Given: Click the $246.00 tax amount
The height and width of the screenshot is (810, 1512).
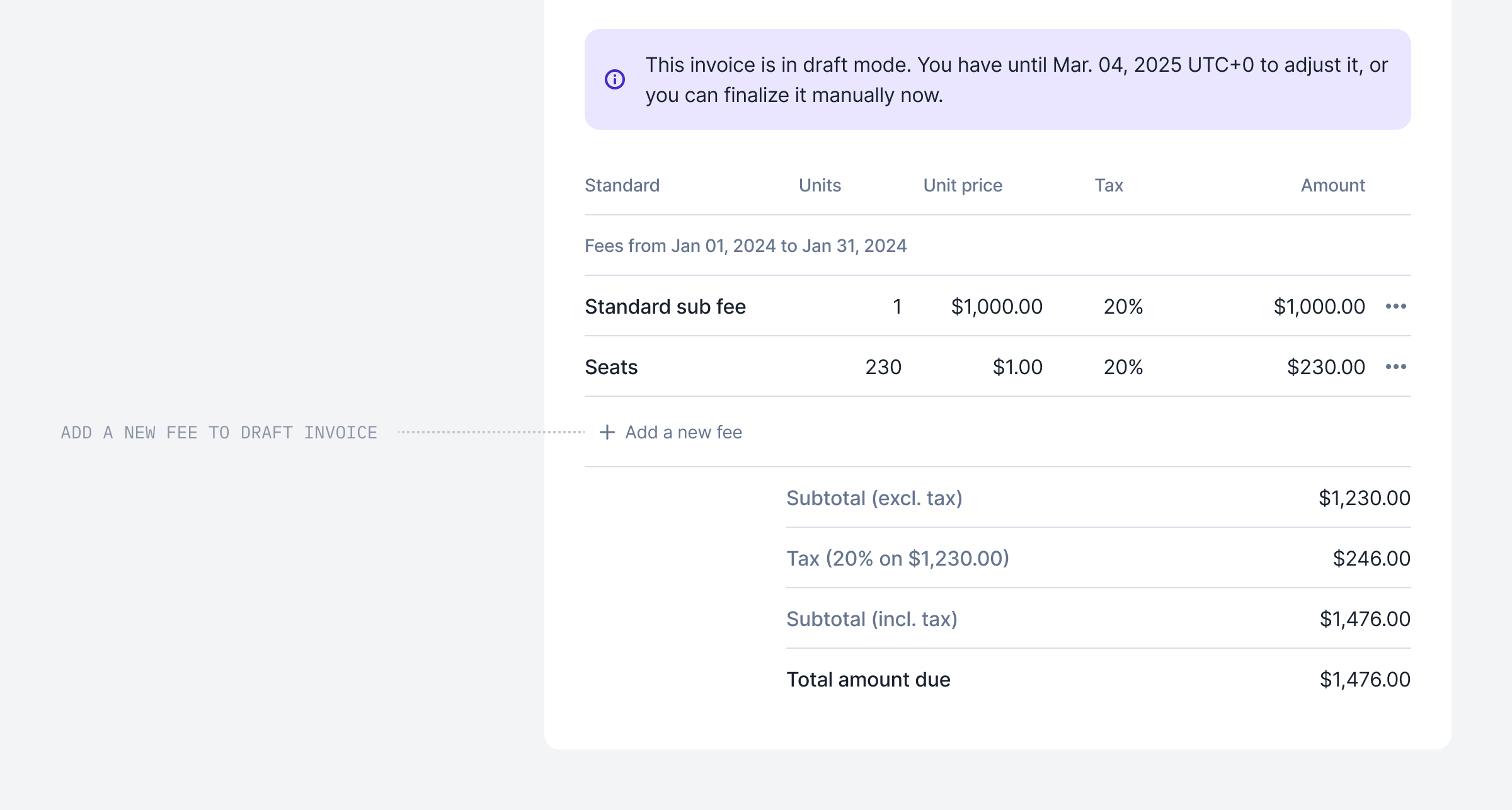Looking at the screenshot, I should pyautogui.click(x=1371, y=559).
